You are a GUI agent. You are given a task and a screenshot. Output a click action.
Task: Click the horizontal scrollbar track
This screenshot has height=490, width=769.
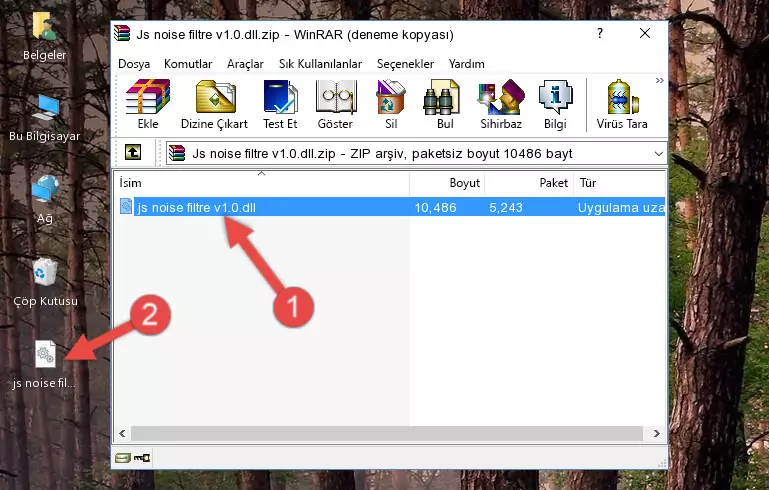pyautogui.click(x=387, y=434)
